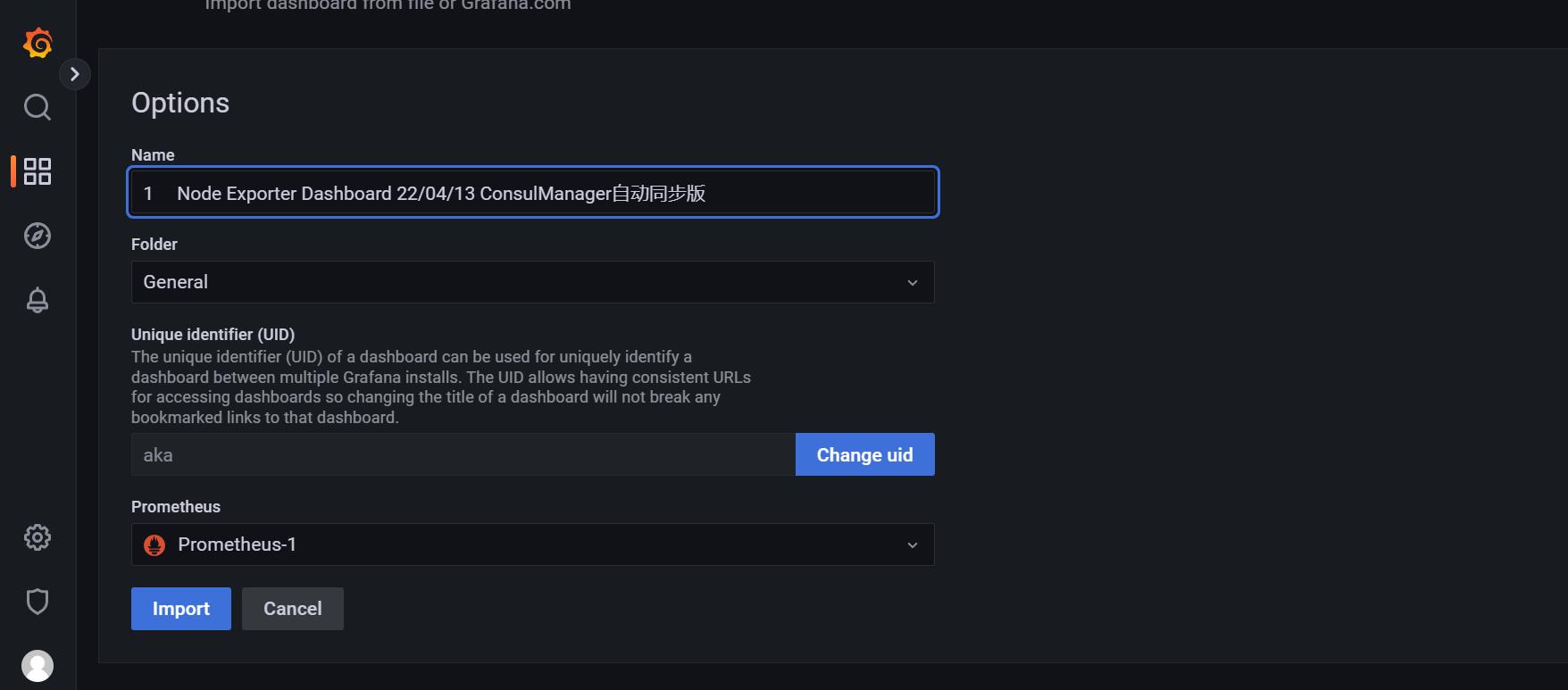
Task: Click the user profile avatar icon
Action: (x=38, y=666)
